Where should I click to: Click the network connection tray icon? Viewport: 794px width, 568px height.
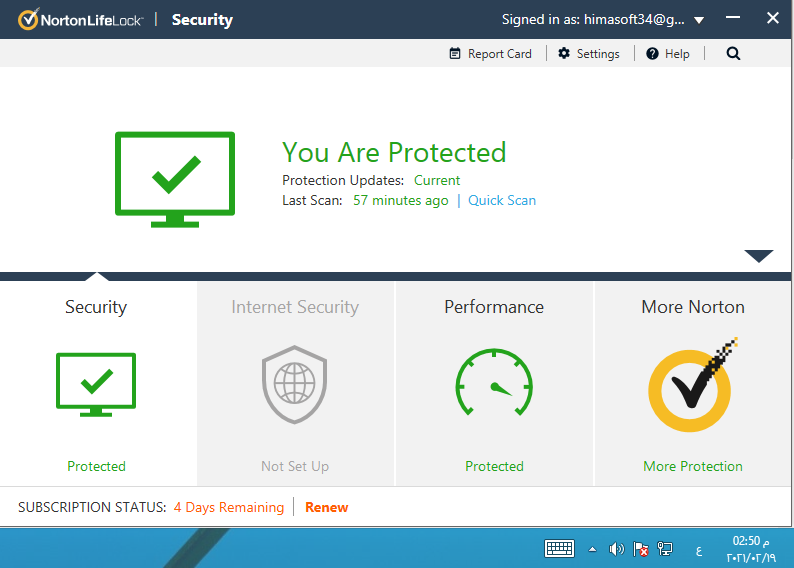pyautogui.click(x=665, y=549)
